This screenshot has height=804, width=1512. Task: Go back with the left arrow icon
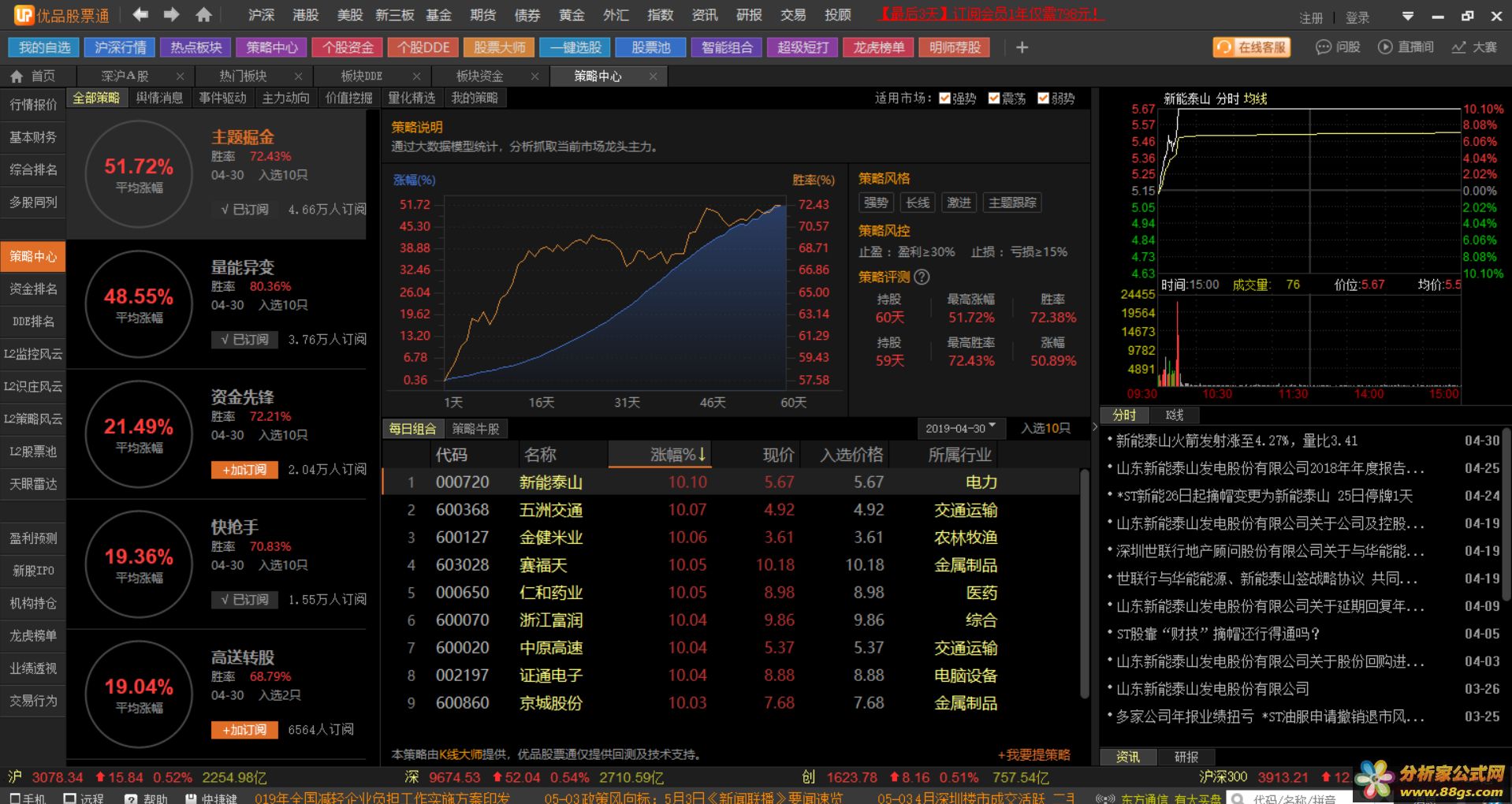click(x=140, y=14)
